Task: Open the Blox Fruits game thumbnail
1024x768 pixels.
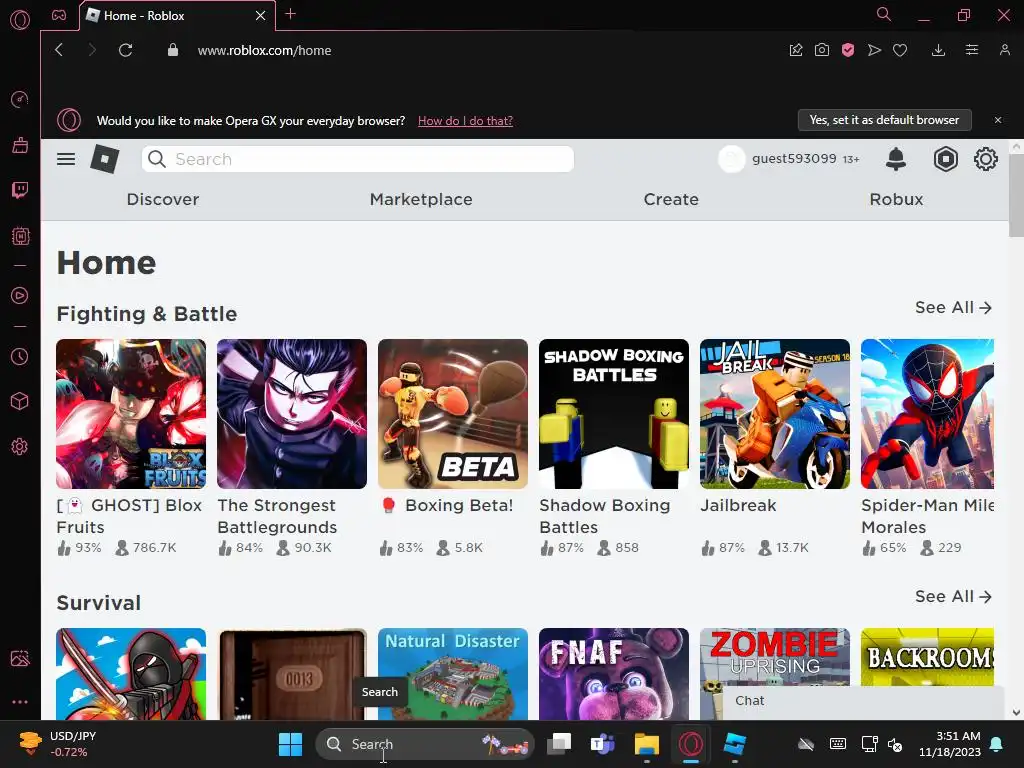Action: (131, 413)
